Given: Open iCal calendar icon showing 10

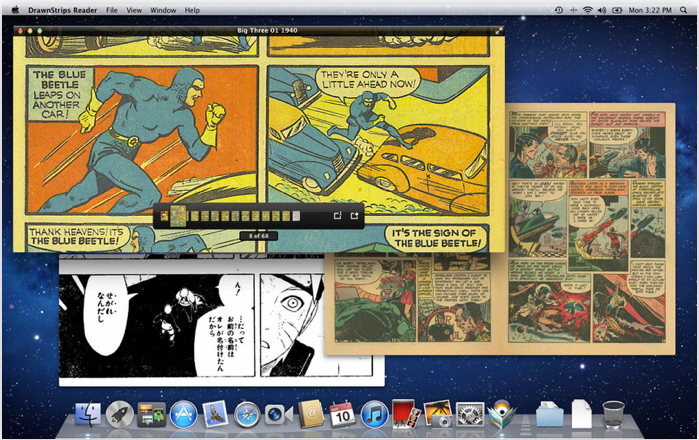Looking at the screenshot, I should tap(342, 415).
